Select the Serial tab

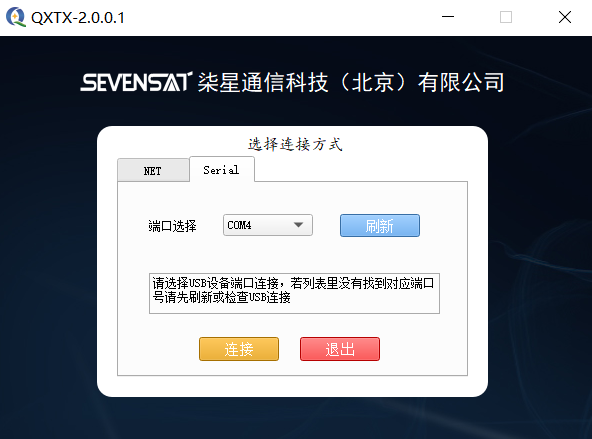(222, 169)
